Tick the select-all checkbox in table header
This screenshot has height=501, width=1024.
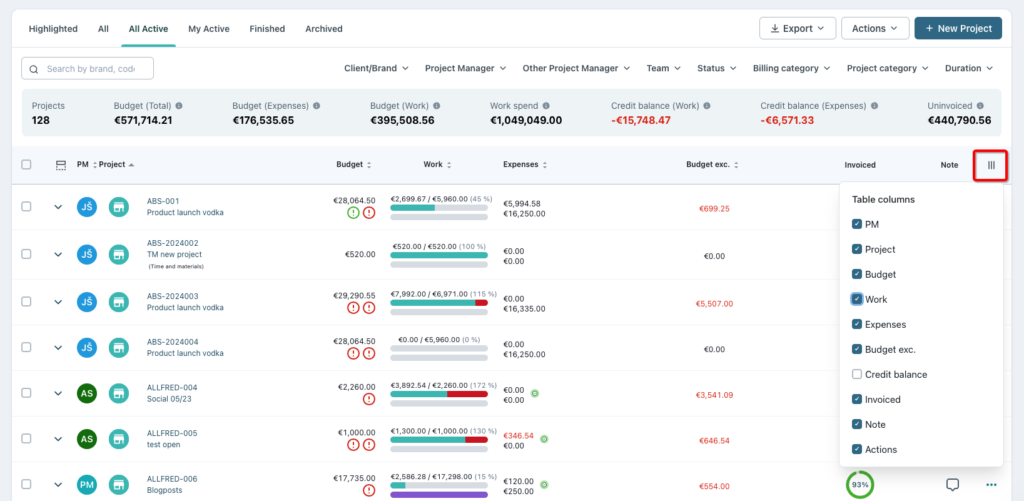click(x=26, y=165)
